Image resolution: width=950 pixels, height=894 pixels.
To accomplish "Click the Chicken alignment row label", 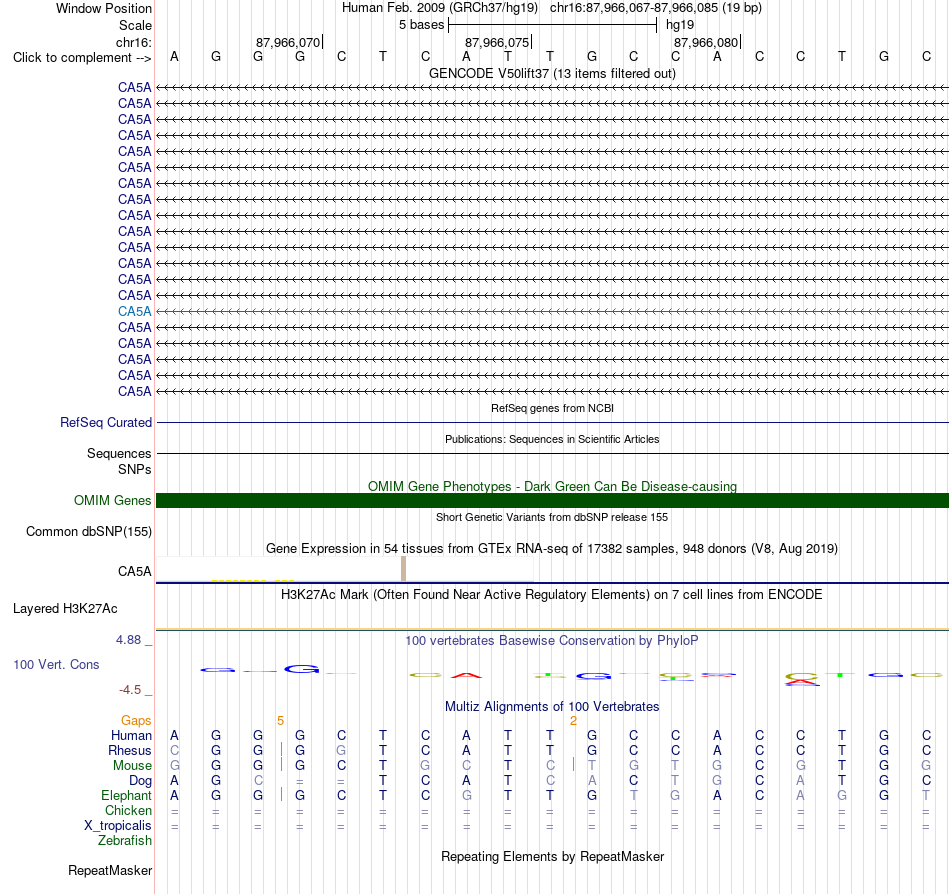I will point(128,810).
